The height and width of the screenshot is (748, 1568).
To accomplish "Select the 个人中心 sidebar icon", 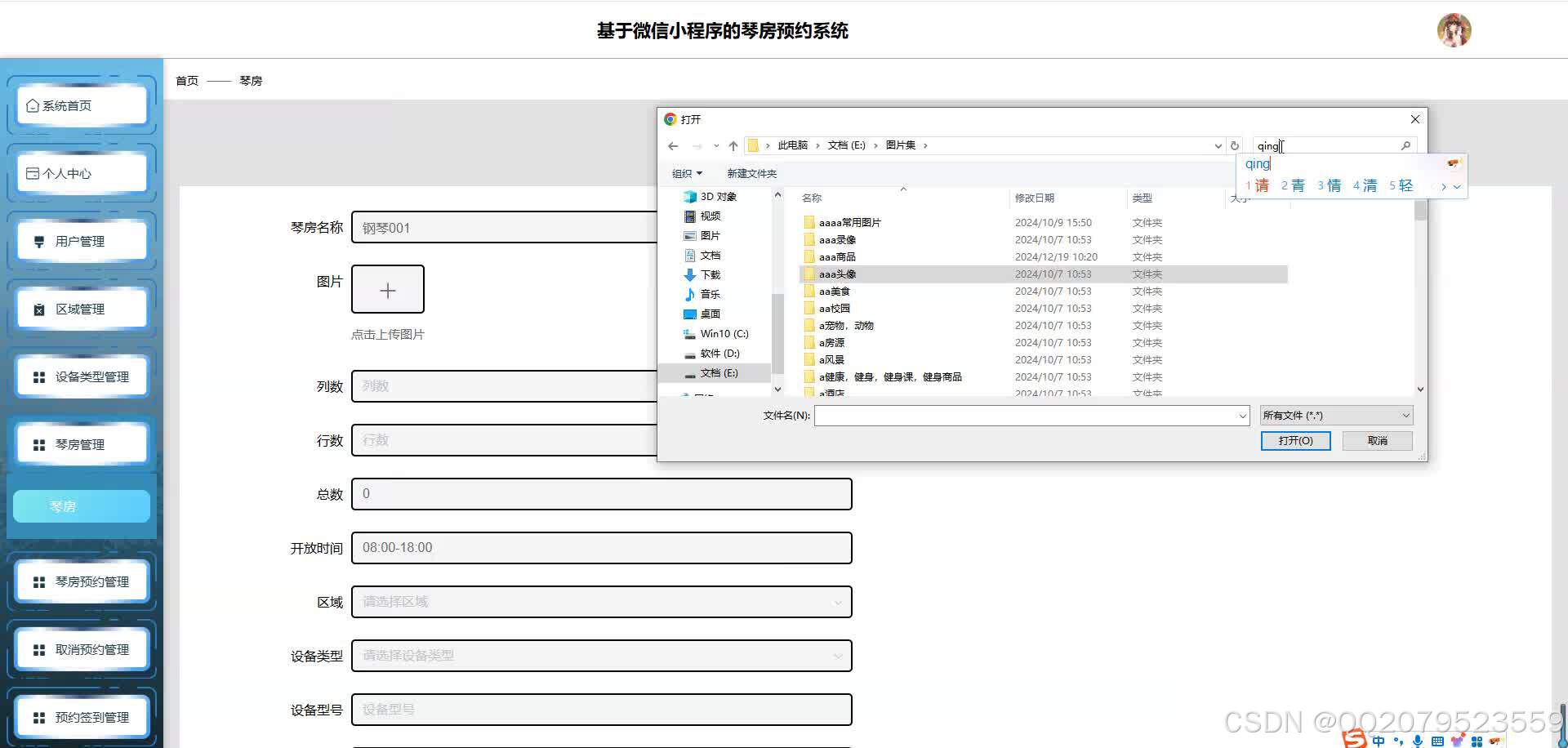I will coord(33,172).
